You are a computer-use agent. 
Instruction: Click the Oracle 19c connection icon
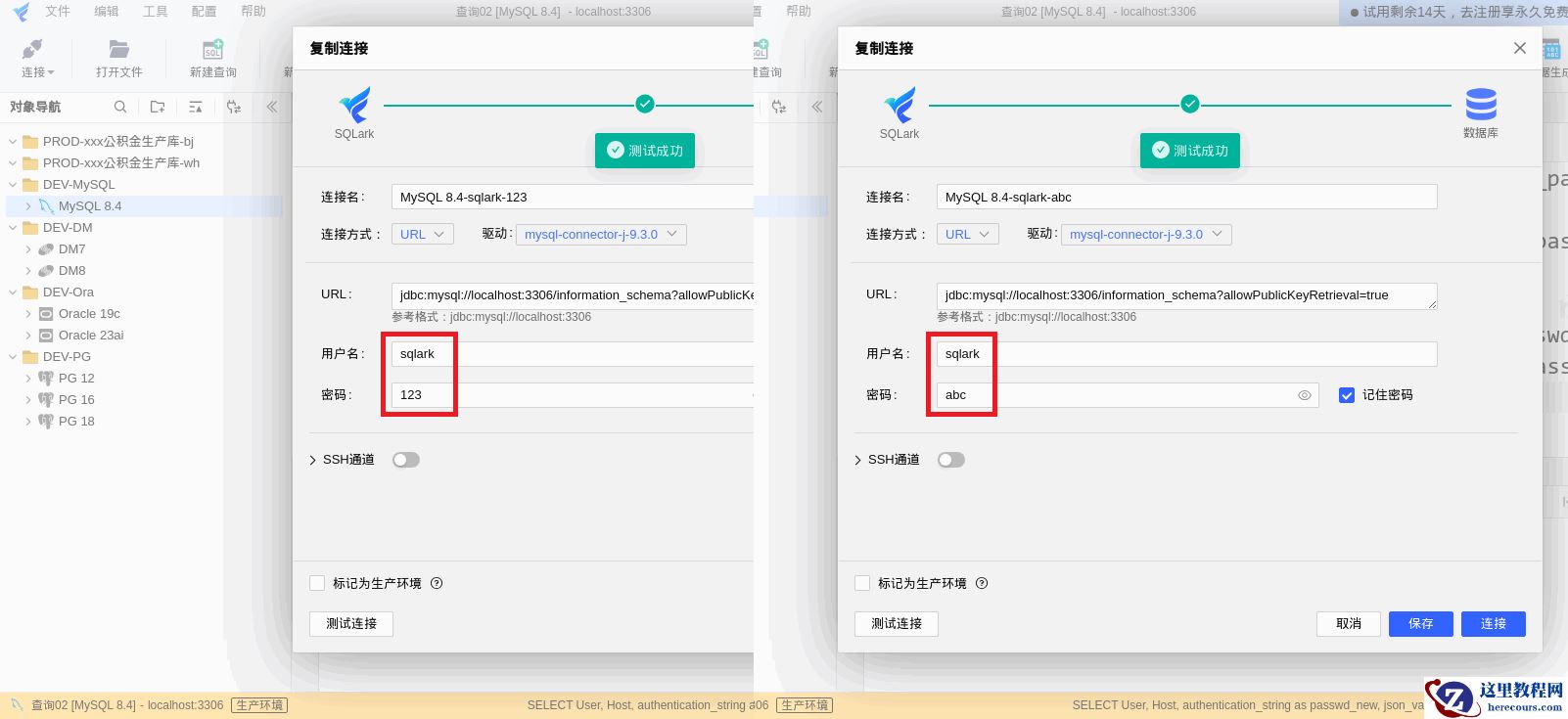coord(46,314)
